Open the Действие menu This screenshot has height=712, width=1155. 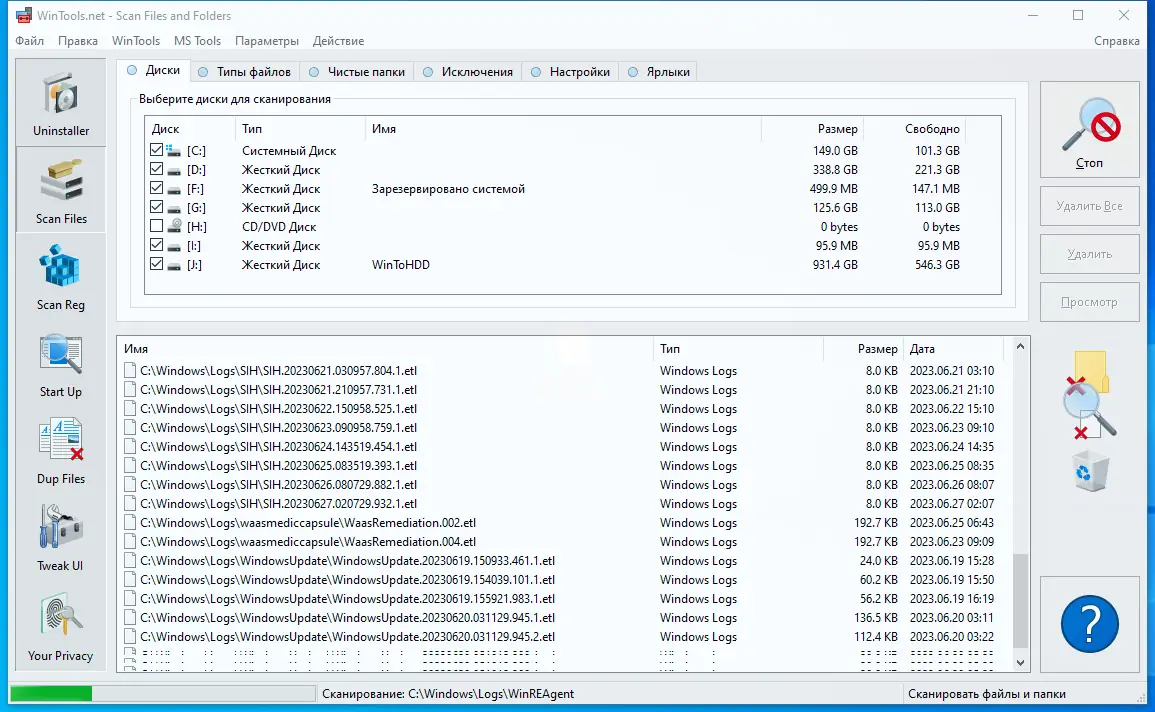338,40
